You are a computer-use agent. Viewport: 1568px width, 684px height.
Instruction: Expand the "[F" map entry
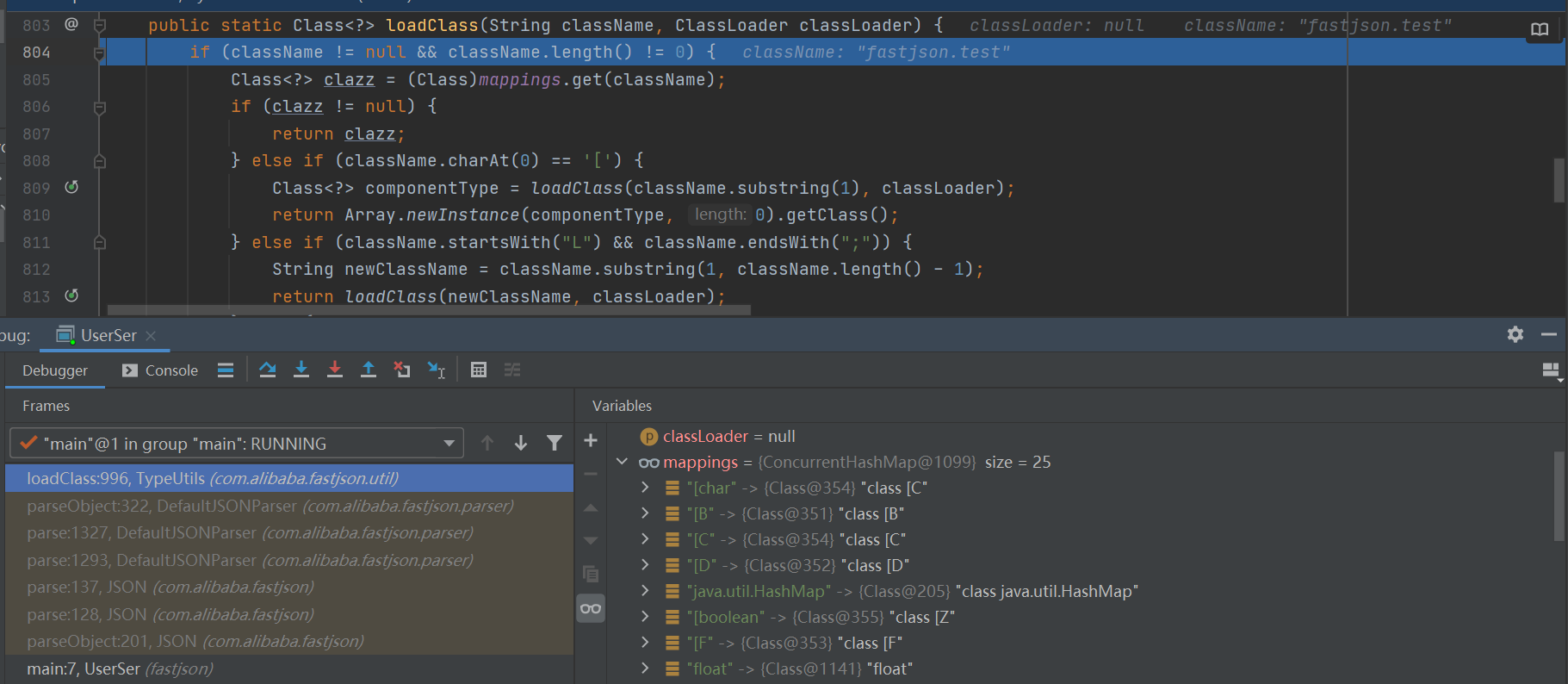coord(645,643)
